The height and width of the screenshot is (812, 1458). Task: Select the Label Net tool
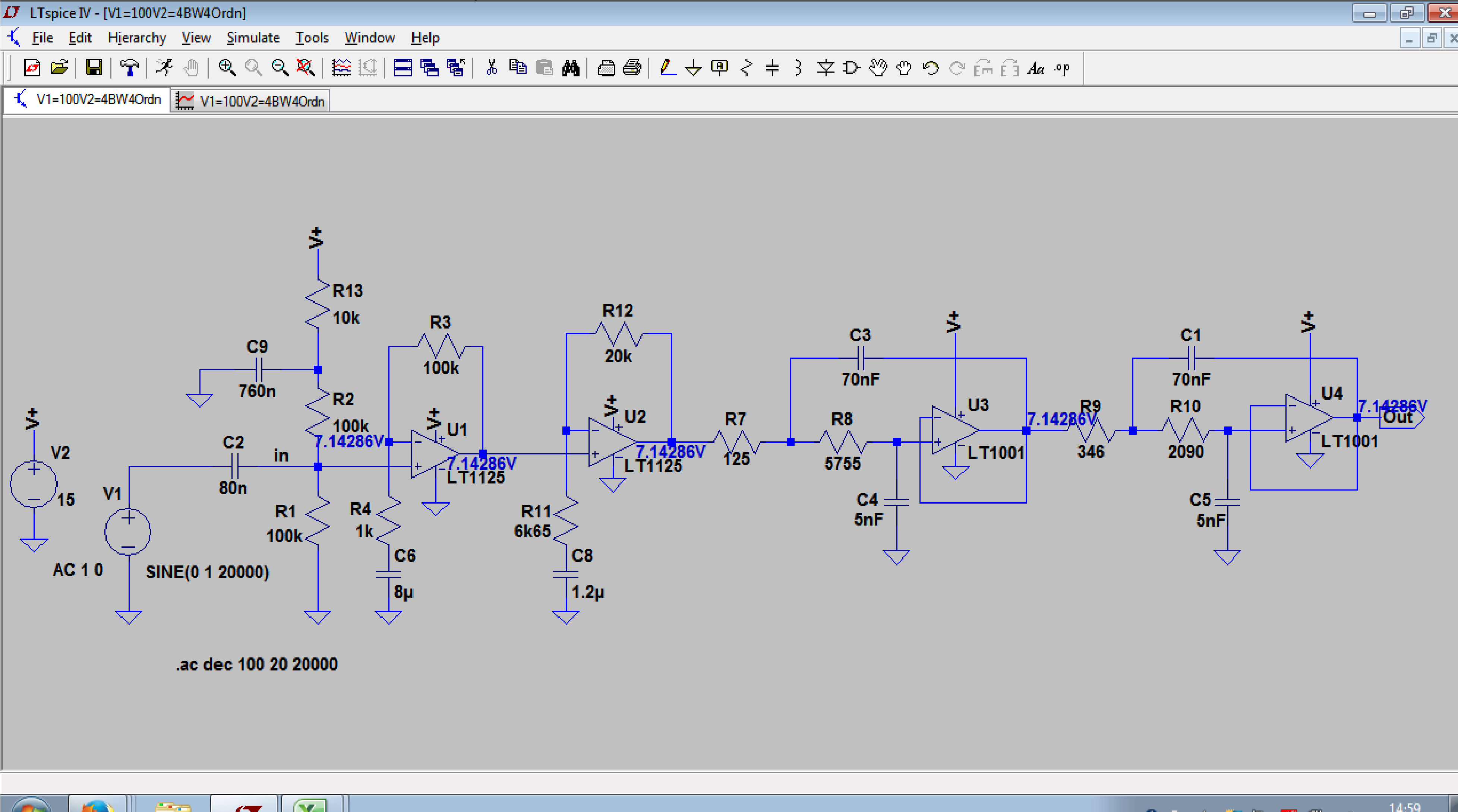[x=719, y=68]
